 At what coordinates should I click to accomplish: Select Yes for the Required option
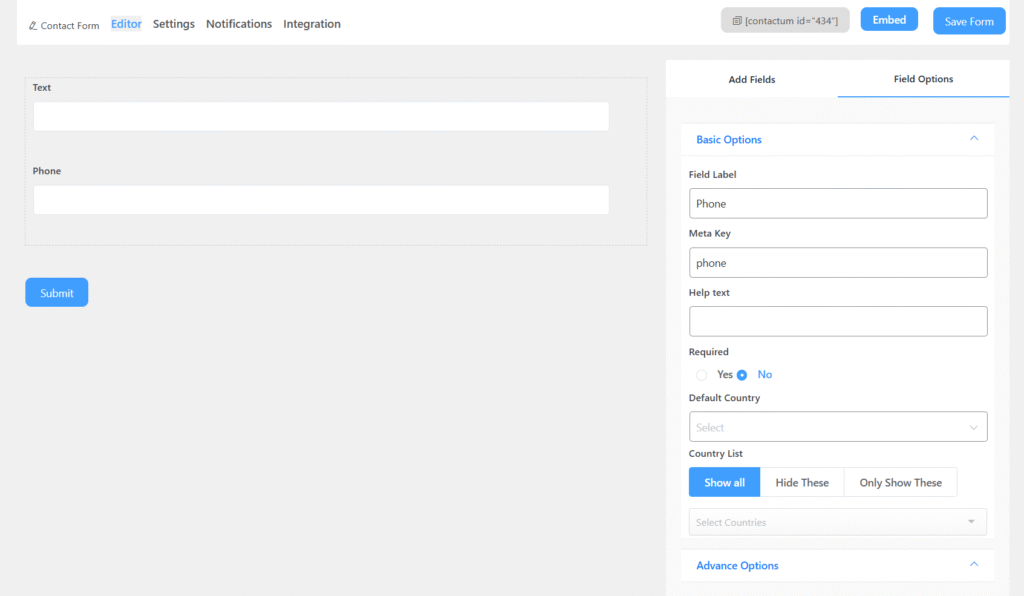coord(702,375)
